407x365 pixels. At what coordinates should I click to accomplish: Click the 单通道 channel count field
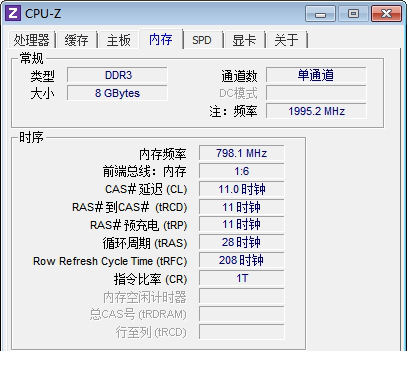(316, 75)
